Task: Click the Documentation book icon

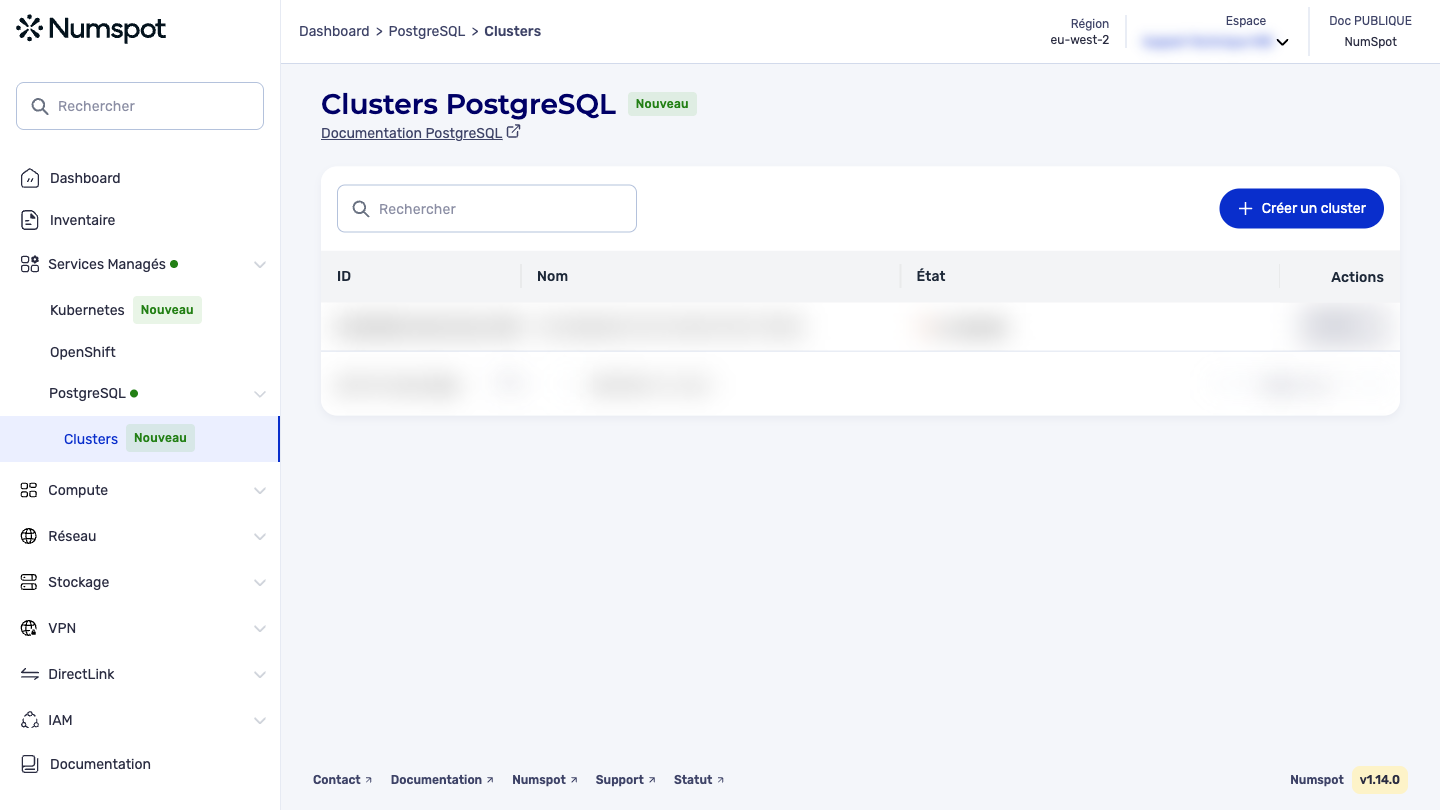Action: (30, 764)
